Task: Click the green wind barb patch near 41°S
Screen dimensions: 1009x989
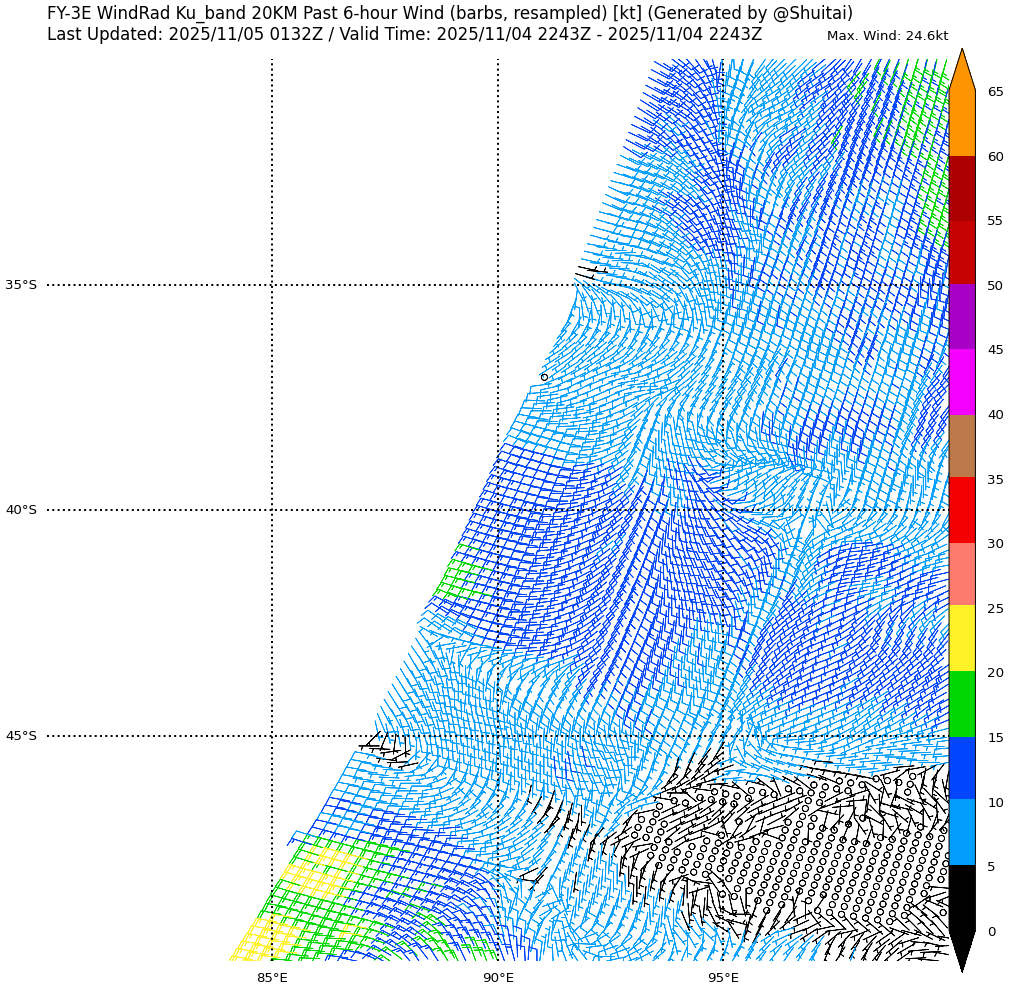Action: tap(462, 579)
